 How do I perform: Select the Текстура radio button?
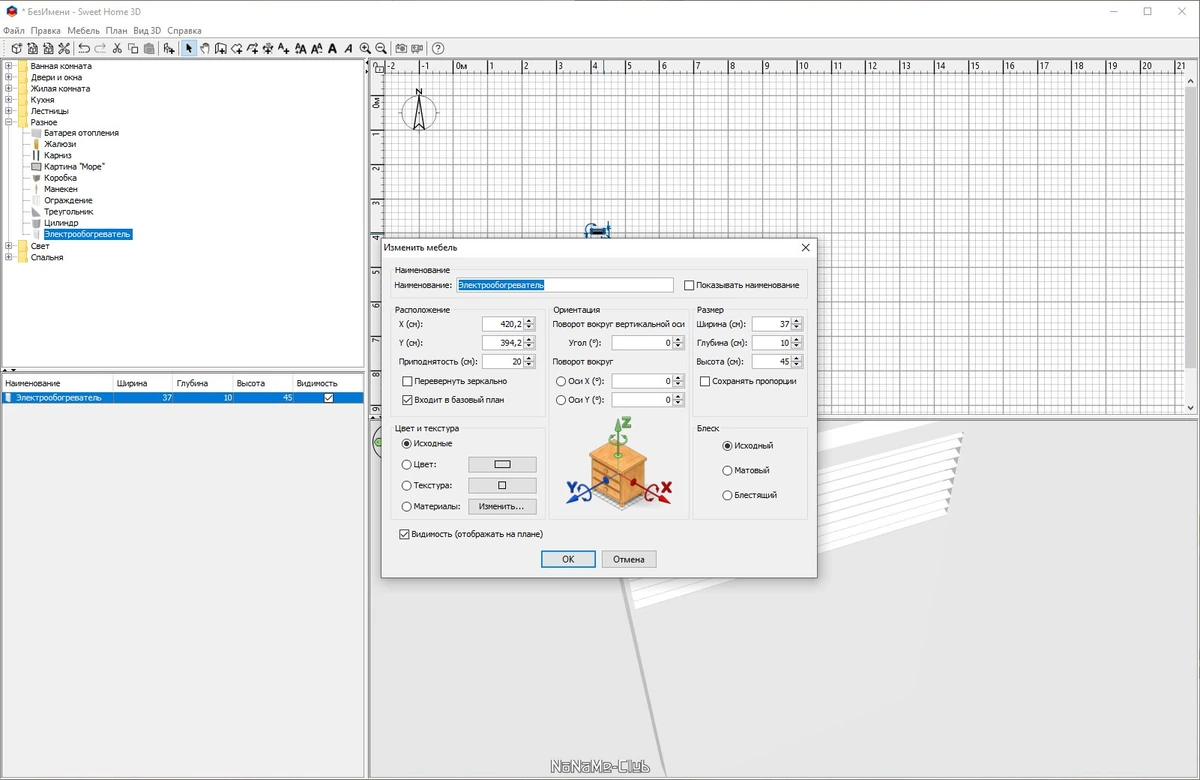point(407,485)
